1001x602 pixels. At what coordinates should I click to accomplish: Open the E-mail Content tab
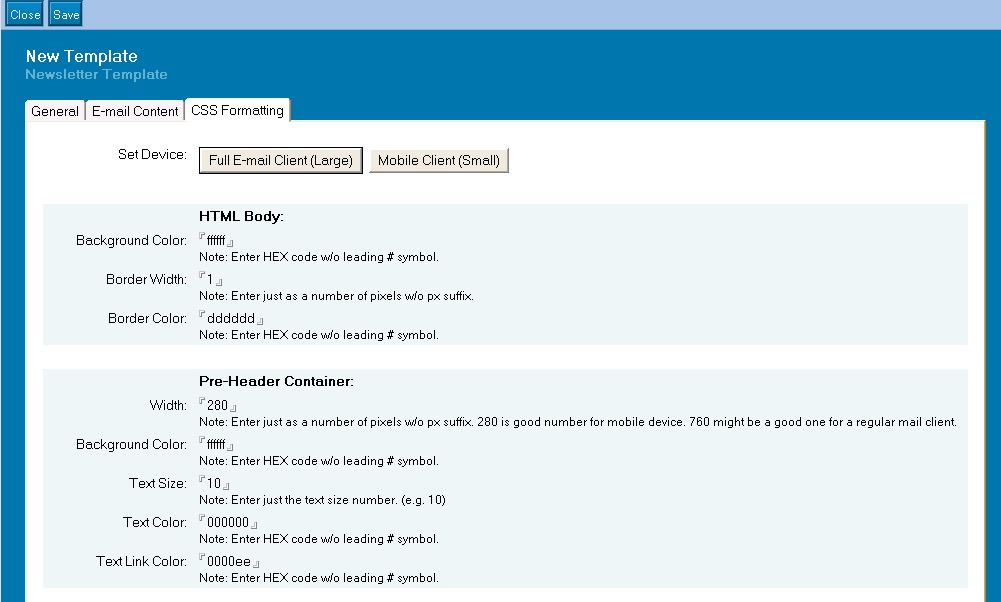[x=135, y=111]
